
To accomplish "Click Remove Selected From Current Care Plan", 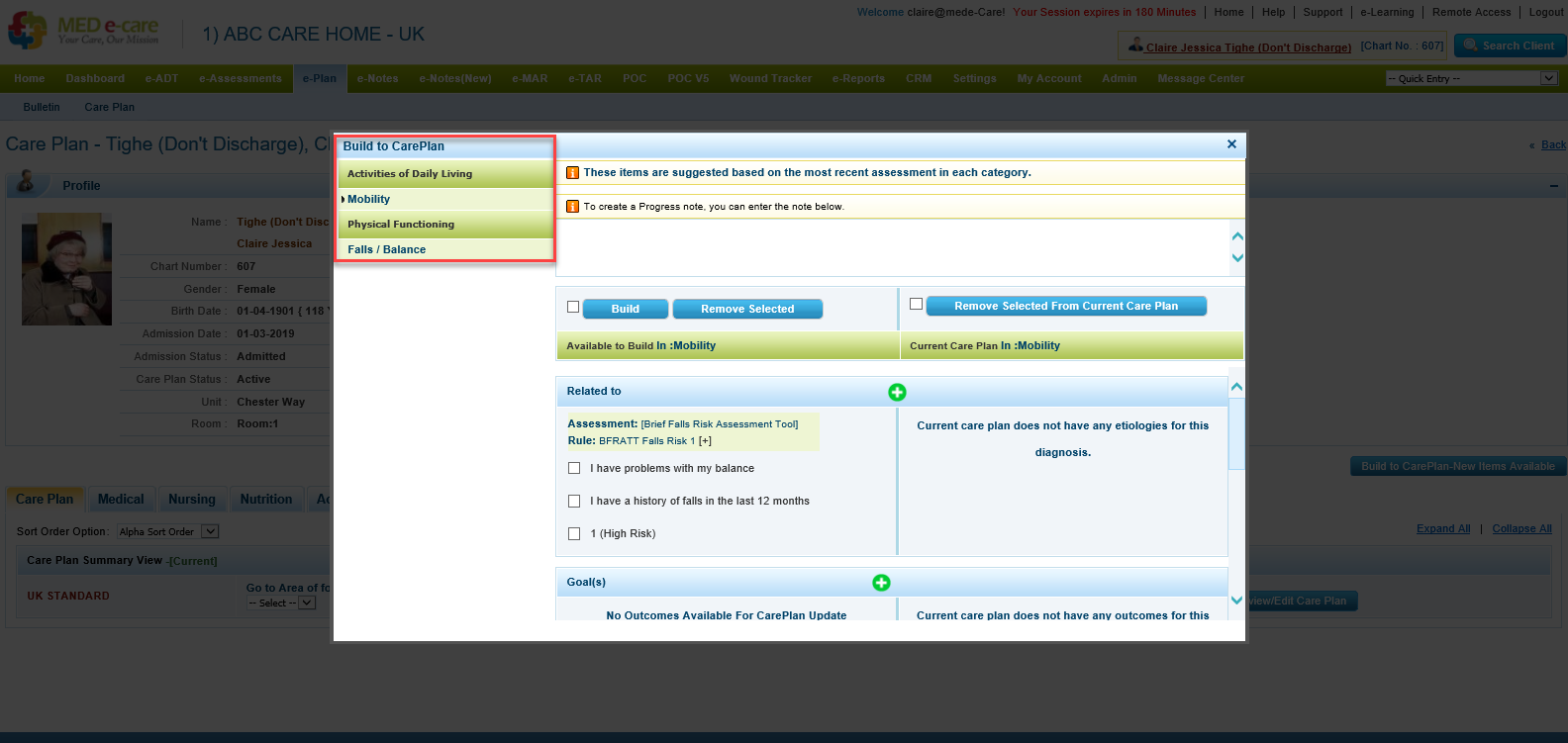I will (x=1065, y=307).
